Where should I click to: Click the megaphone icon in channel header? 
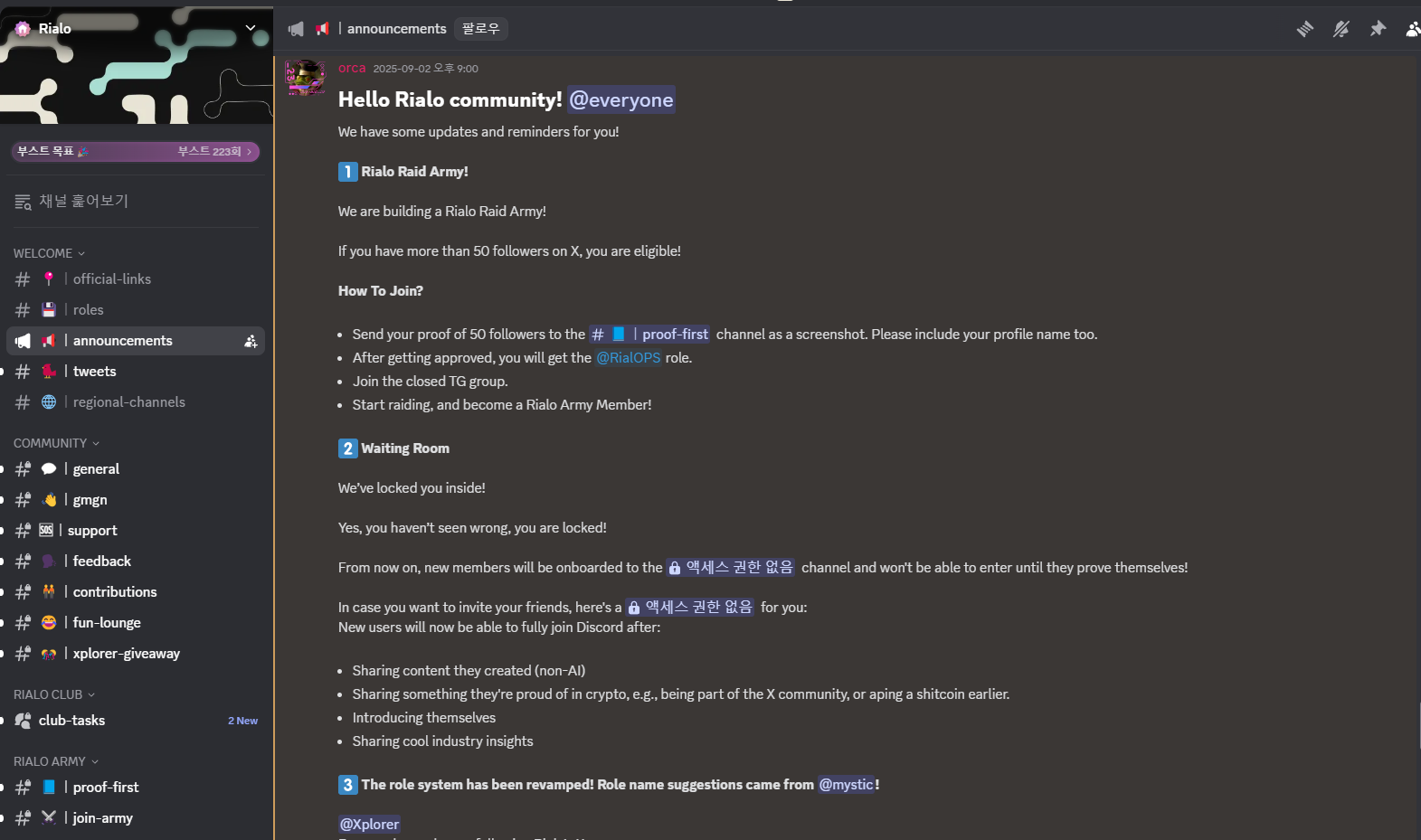(x=296, y=29)
